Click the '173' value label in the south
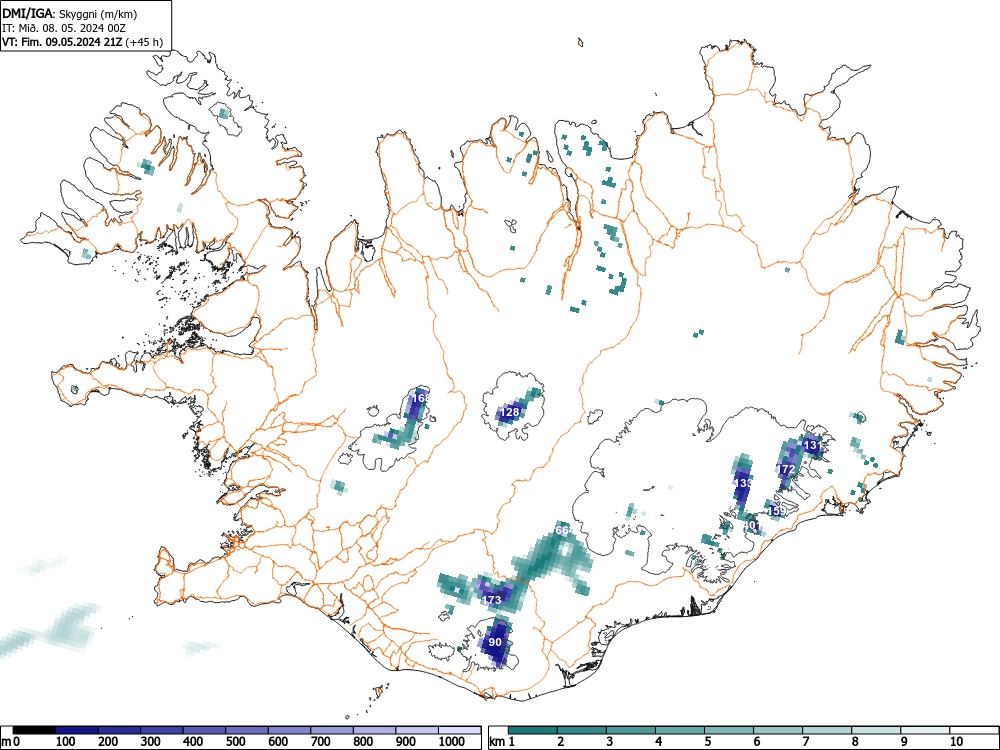 (x=492, y=599)
